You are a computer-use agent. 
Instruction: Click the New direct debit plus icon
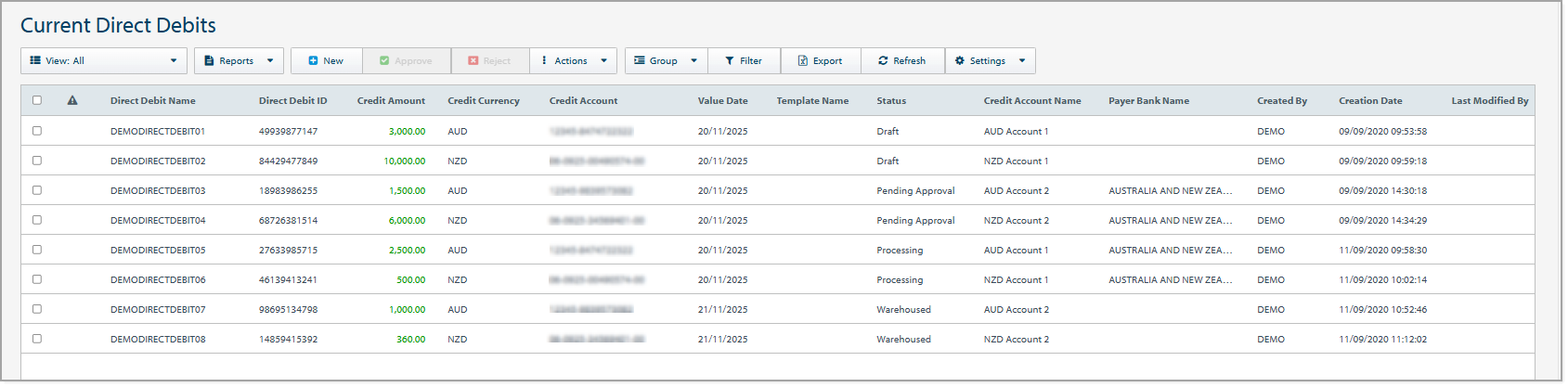pyautogui.click(x=313, y=61)
